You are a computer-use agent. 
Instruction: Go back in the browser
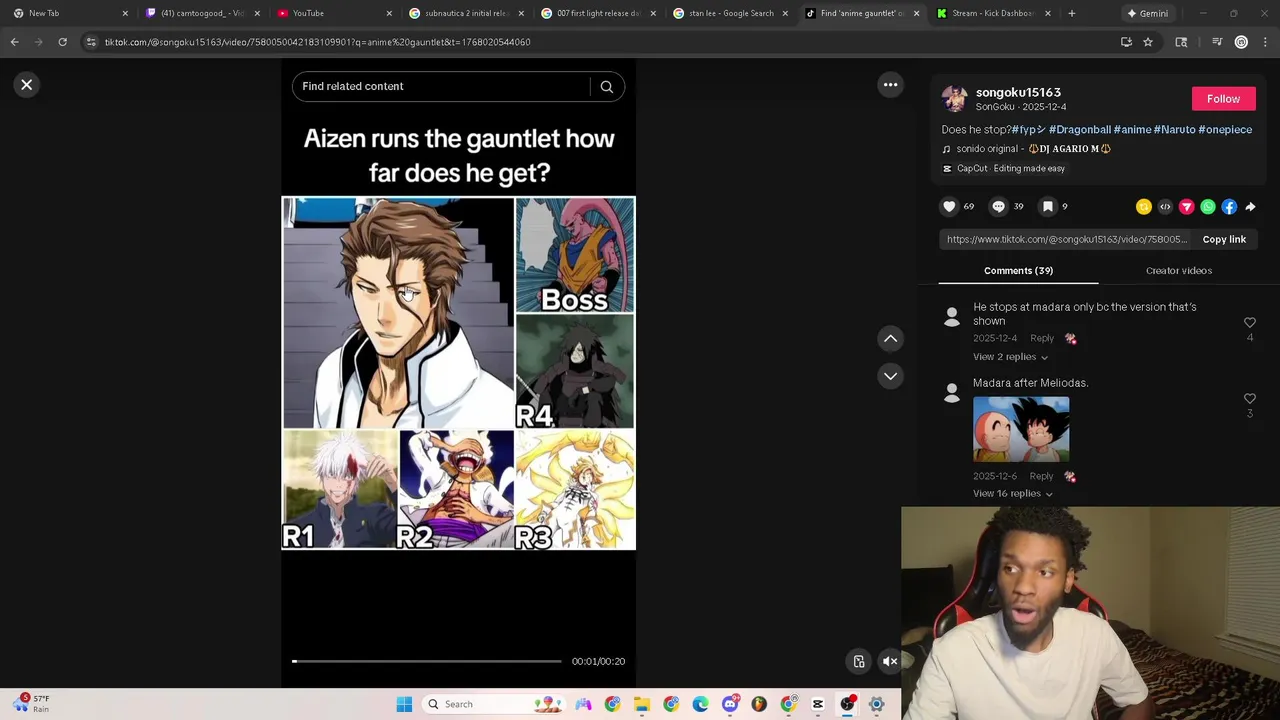point(14,42)
